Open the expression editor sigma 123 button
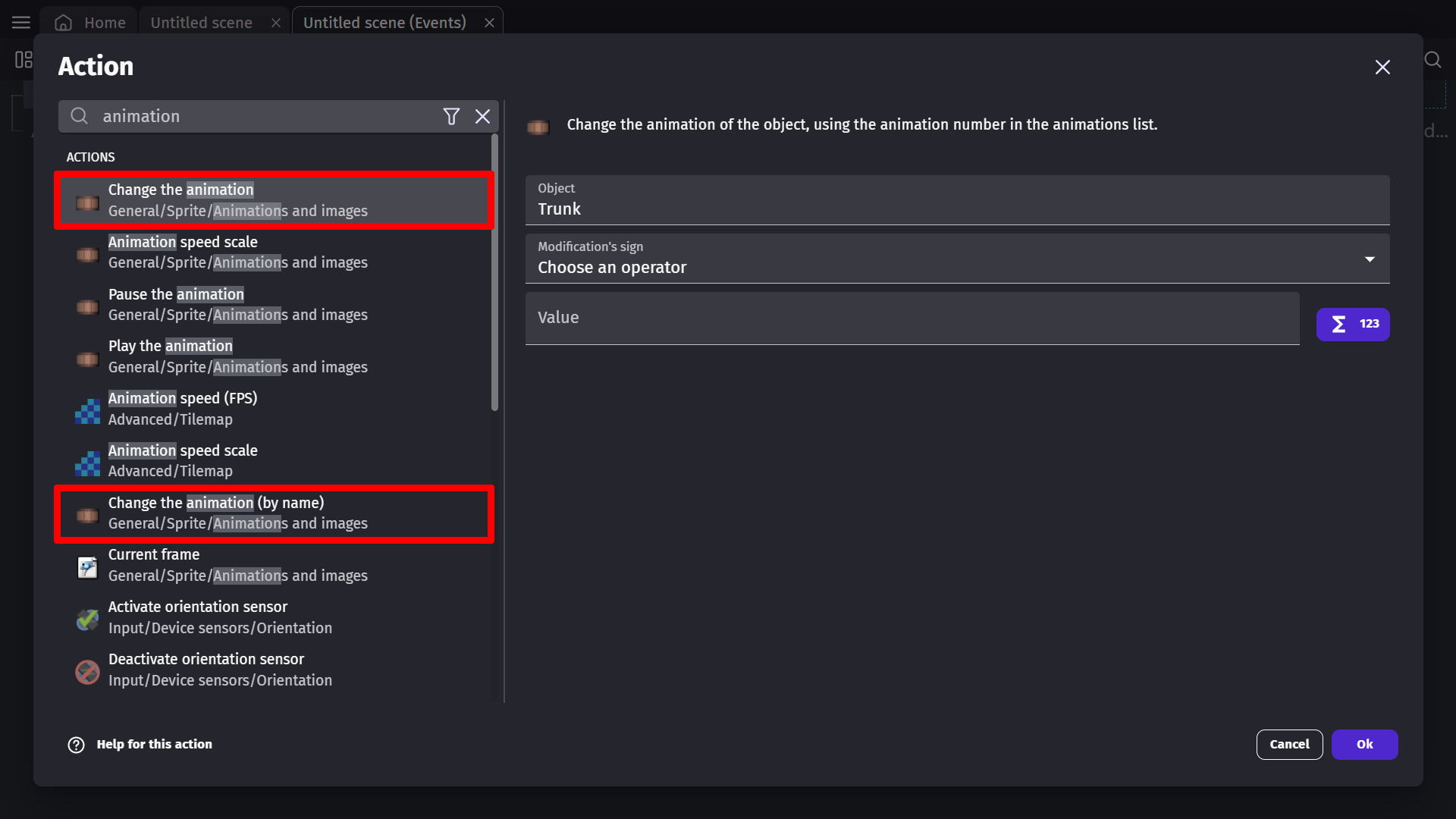This screenshot has width=1456, height=819. (x=1352, y=324)
